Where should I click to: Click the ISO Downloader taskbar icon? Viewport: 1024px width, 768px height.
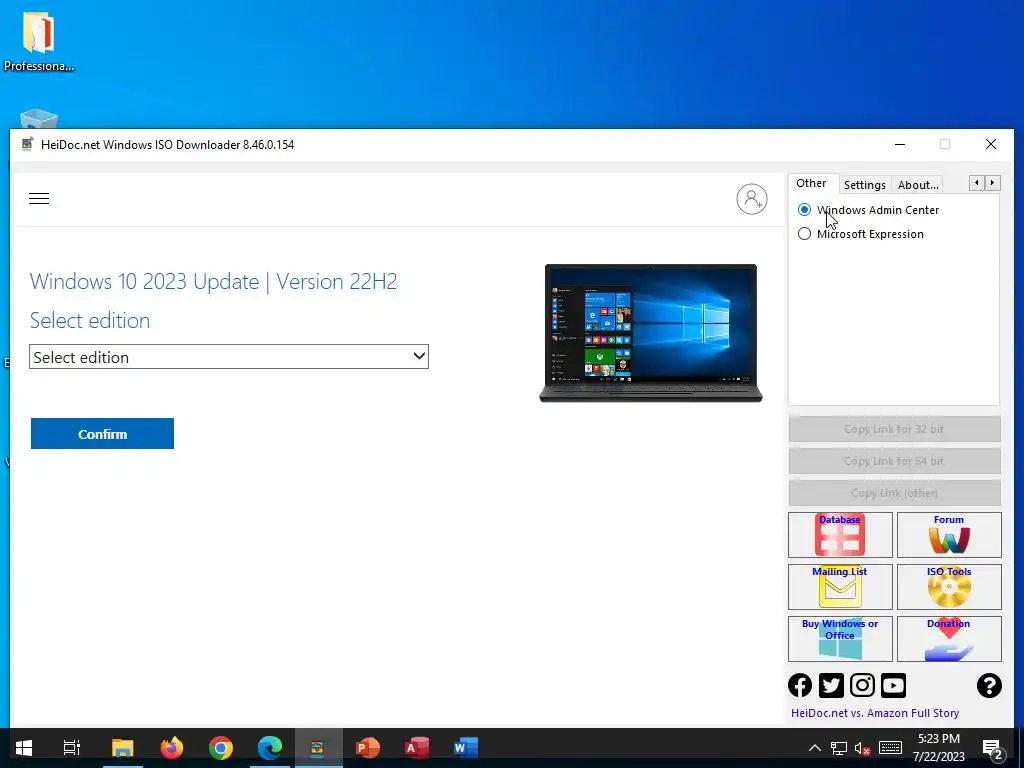[x=318, y=748]
